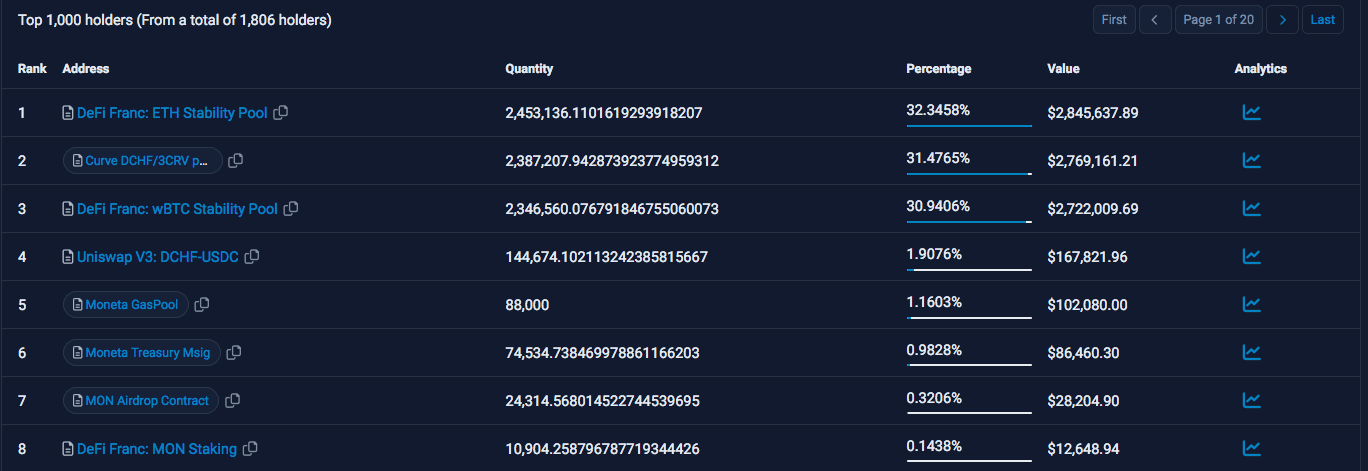Open DeFi Franc: wBTC Stability Pool link
This screenshot has height=471, width=1368.
[177, 209]
